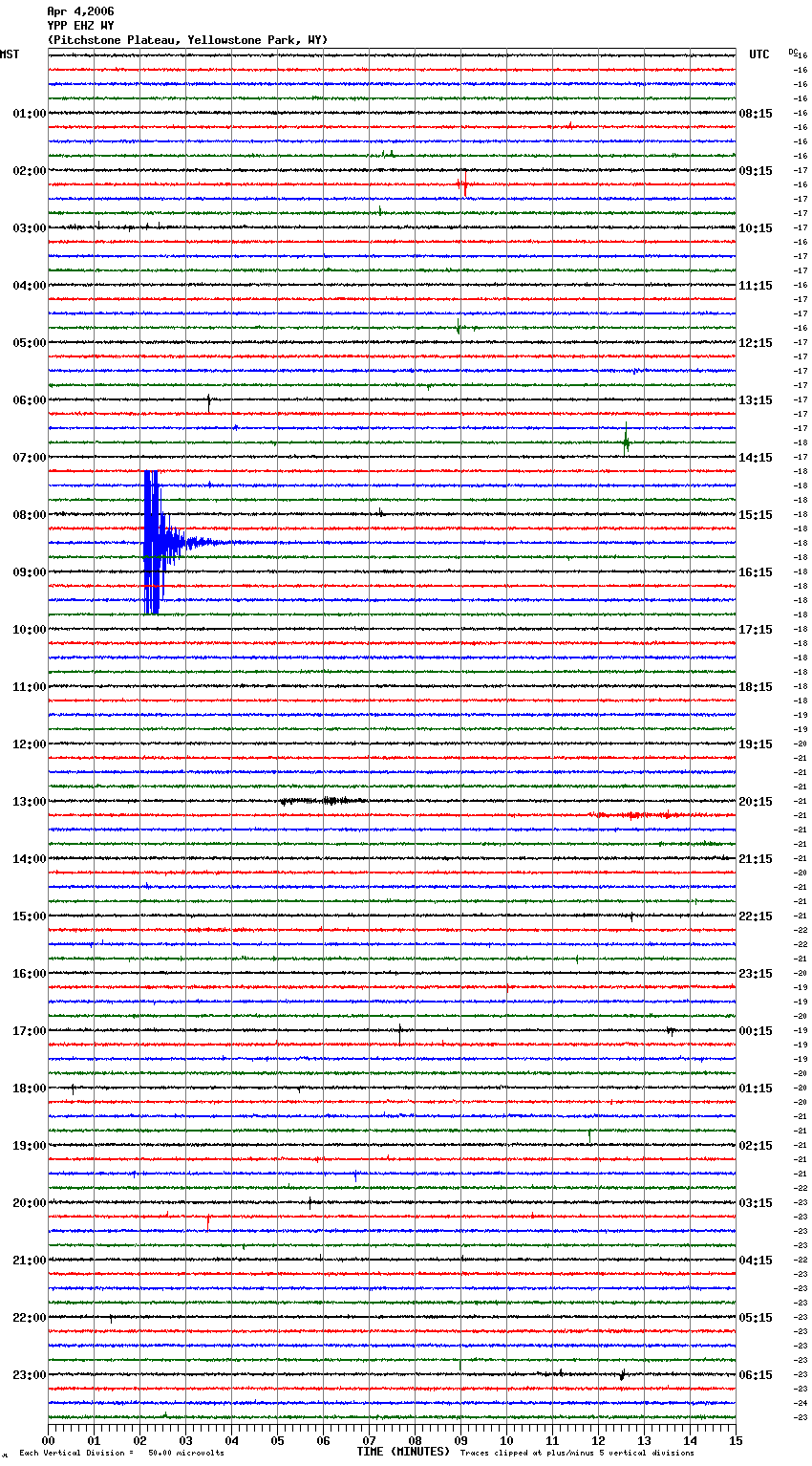Click the 09:15 UTC time label
The image size is (812, 1466).
click(756, 171)
